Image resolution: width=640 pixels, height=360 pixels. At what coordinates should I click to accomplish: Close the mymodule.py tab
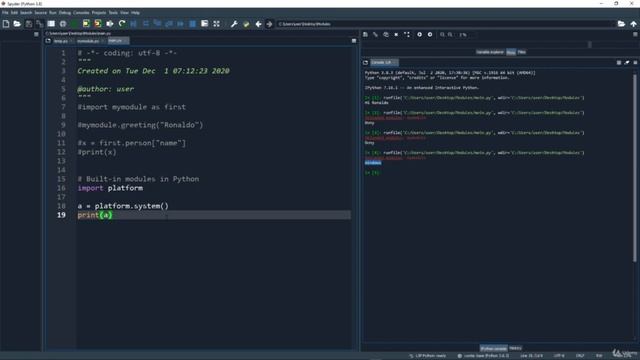tap(103, 41)
